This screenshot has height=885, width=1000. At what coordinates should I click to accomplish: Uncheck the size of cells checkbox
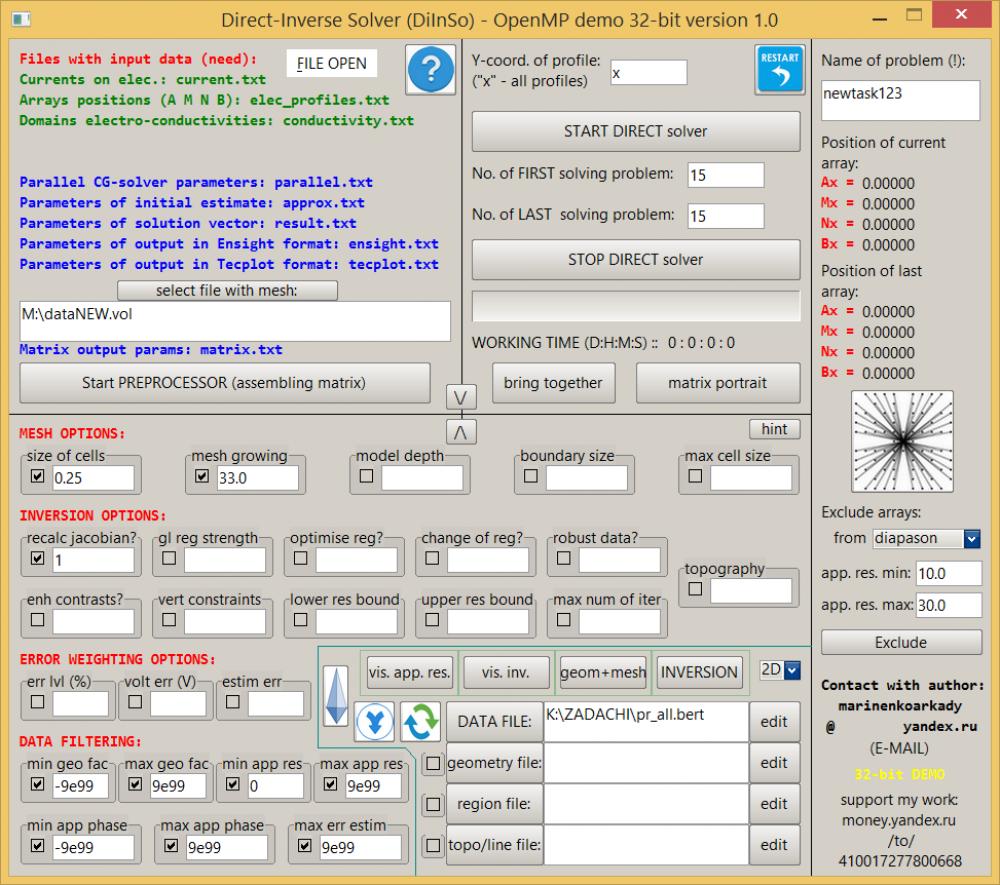click(x=36, y=477)
